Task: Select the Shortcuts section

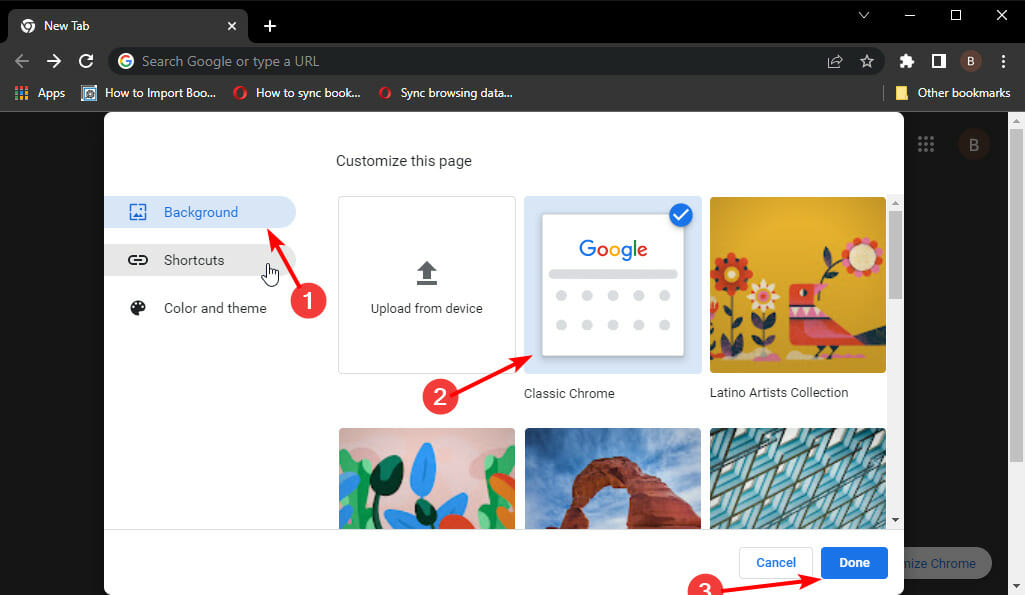Action: pos(200,260)
